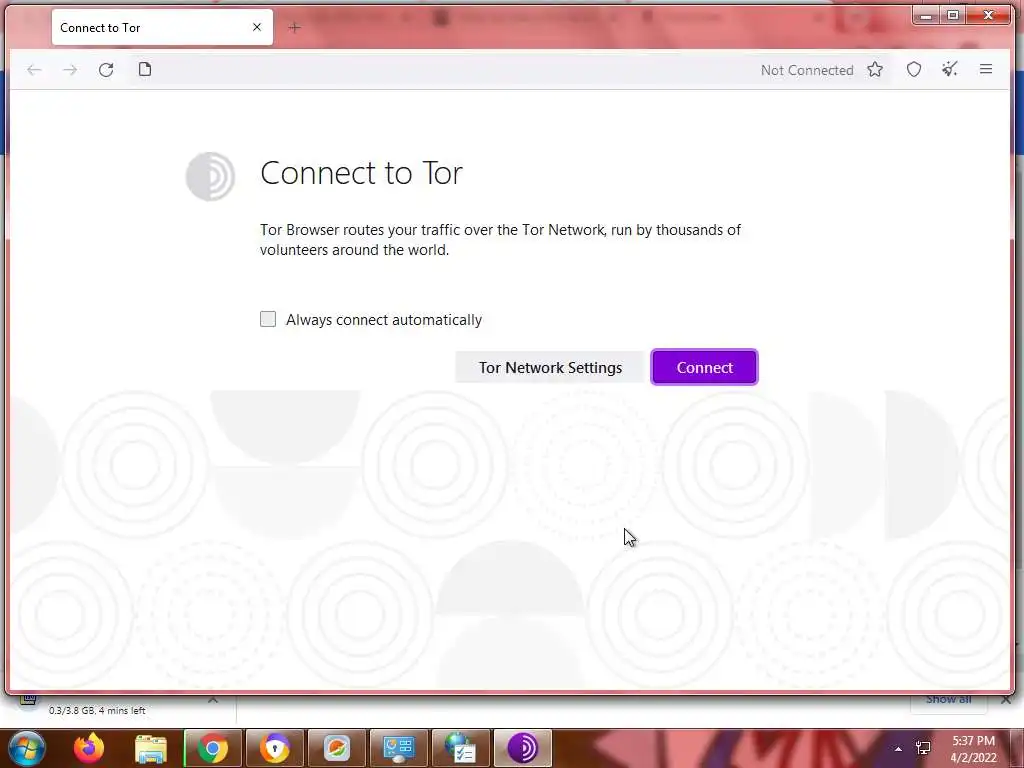Open the clock showing 5:37 PM
The height and width of the screenshot is (768, 1024).
click(x=973, y=749)
